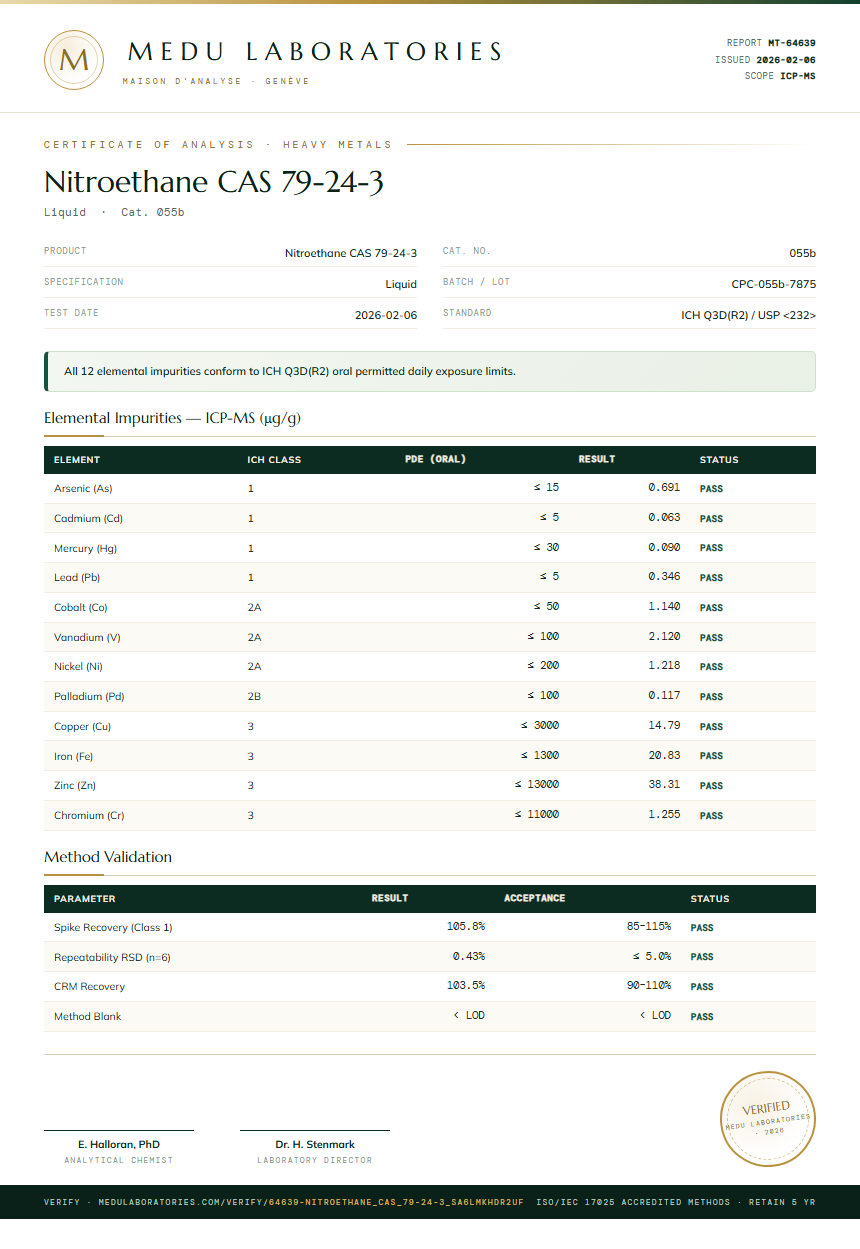Select the Nickel (Ni) row label
The image size is (860, 1249).
tap(78, 667)
